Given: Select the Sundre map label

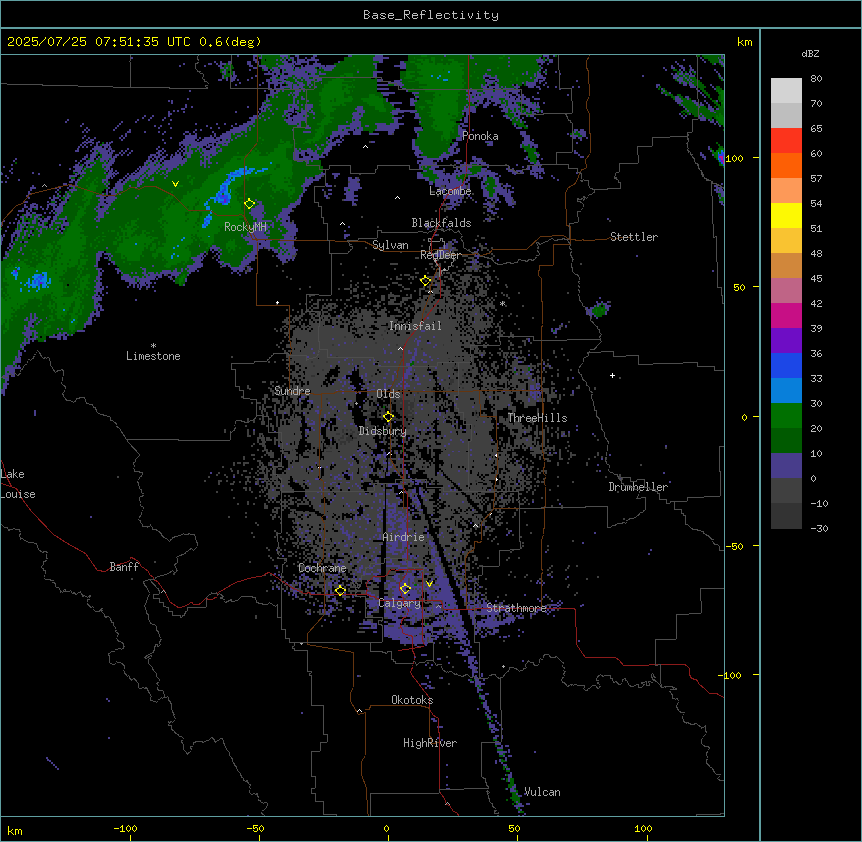Looking at the screenshot, I should coord(292,391).
